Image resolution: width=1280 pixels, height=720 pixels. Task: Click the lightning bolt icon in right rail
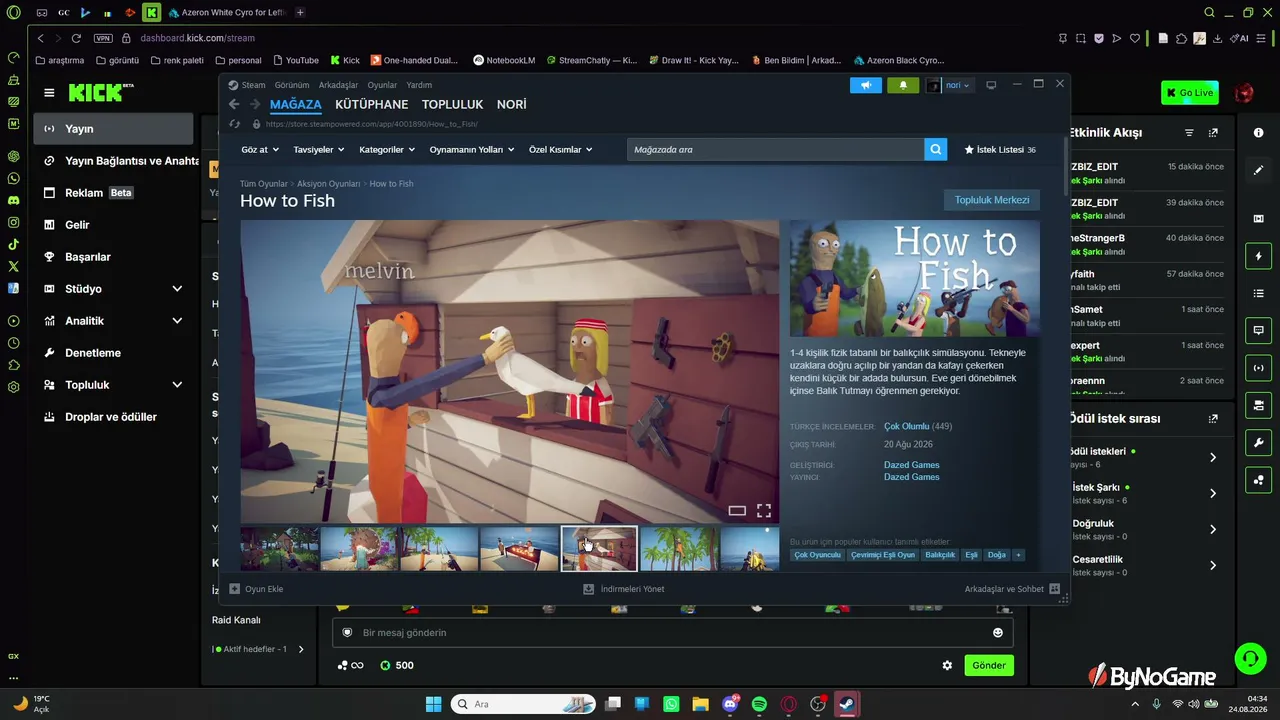(1258, 256)
